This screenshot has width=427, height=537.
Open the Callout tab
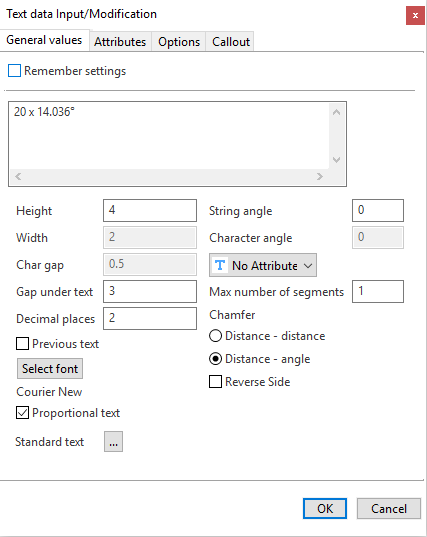230,42
